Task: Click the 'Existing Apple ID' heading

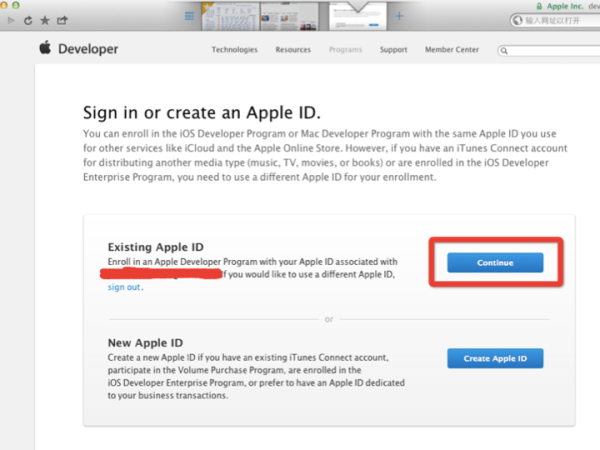Action: pos(156,247)
